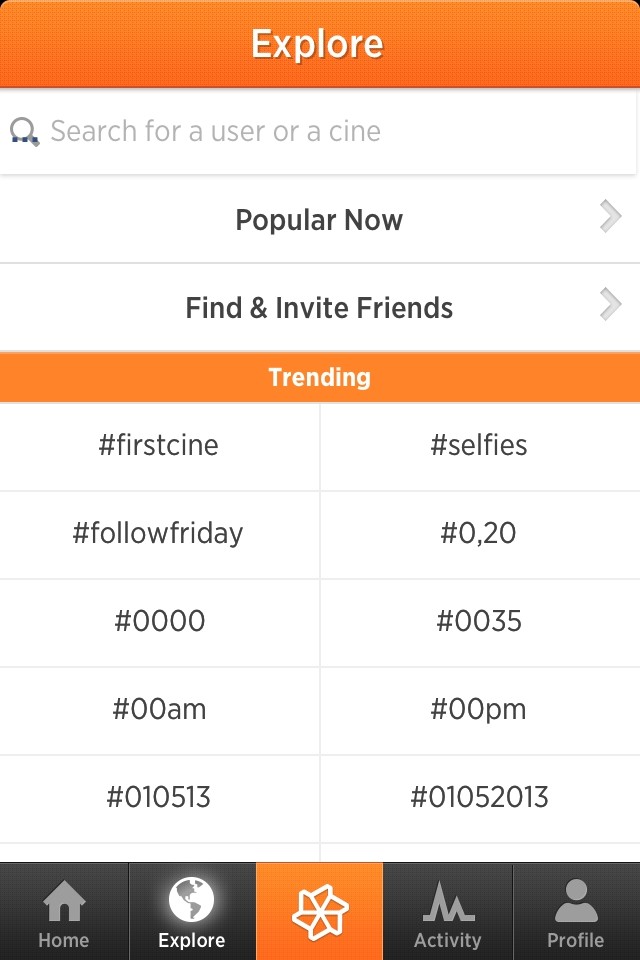The height and width of the screenshot is (960, 640).
Task: Open Find & Invite Friends chevron arrow
Action: (x=610, y=304)
